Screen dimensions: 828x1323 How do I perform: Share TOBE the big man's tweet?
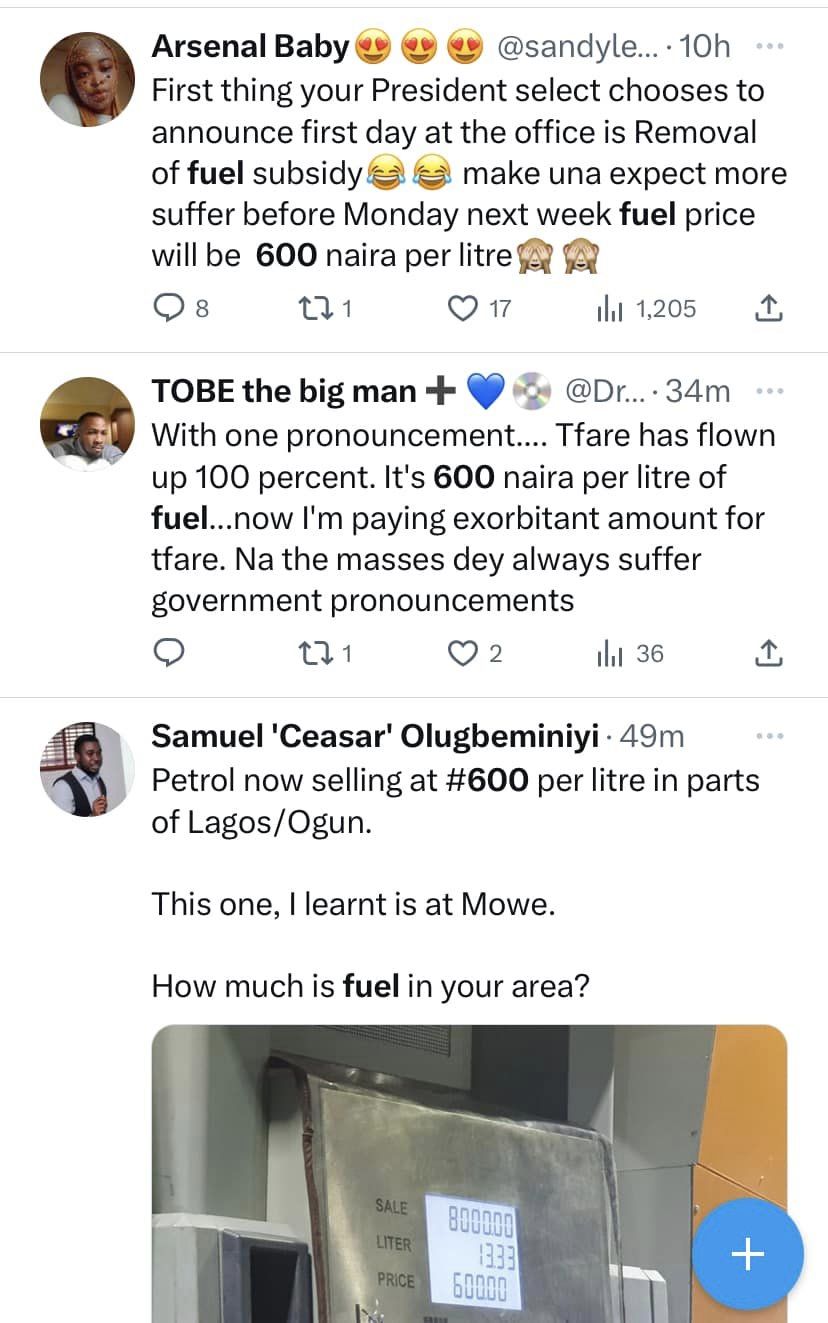(767, 654)
